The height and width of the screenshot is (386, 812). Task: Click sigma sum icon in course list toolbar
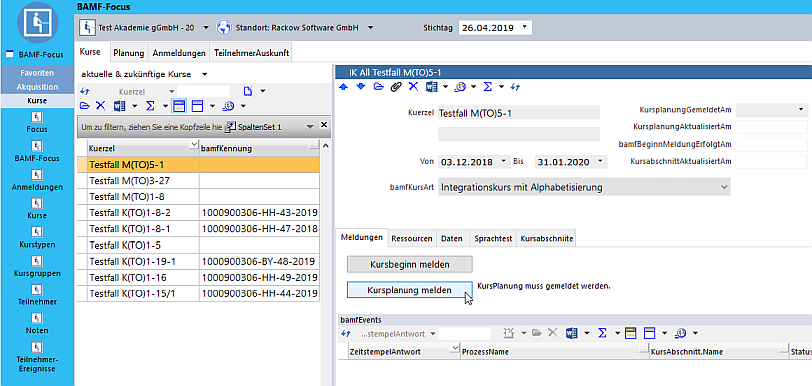[150, 106]
